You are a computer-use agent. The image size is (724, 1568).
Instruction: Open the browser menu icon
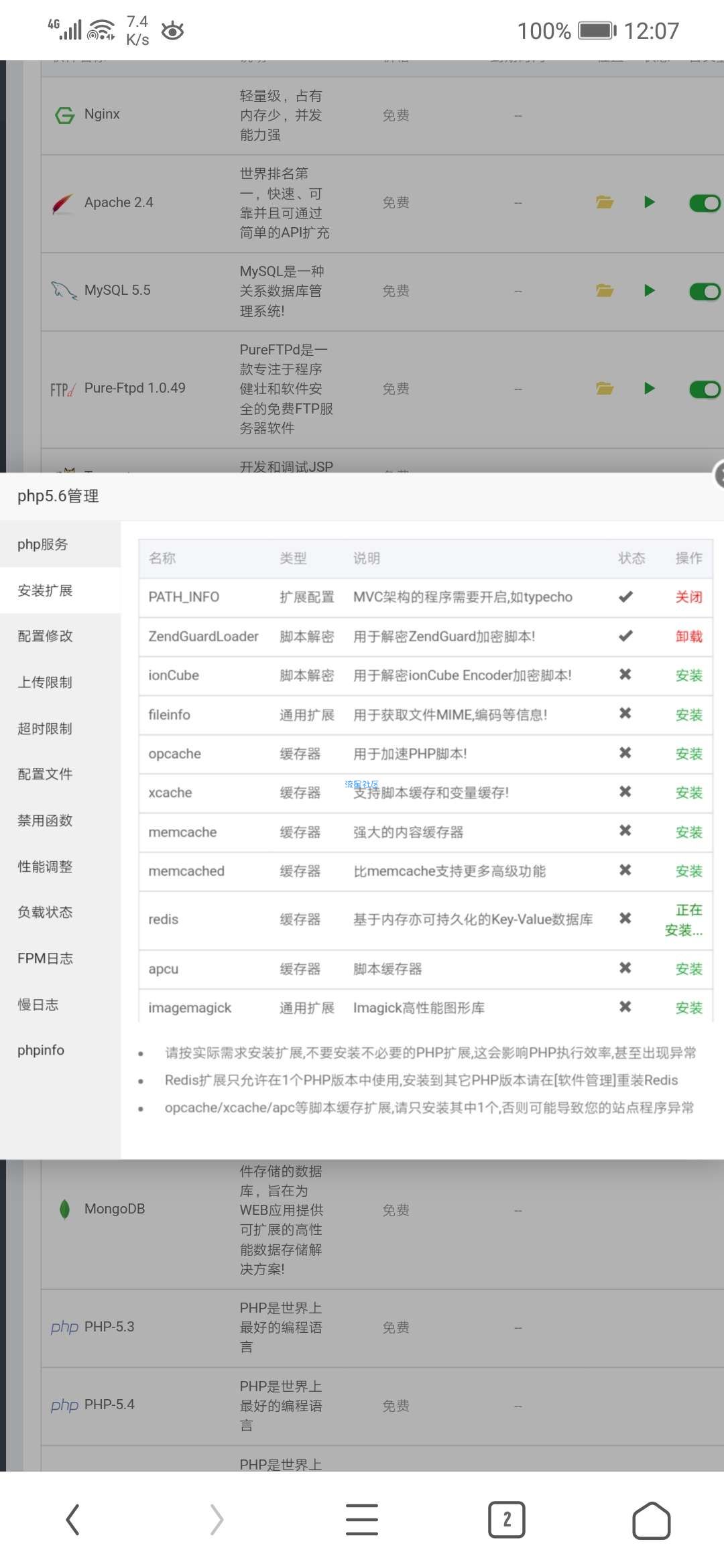(362, 1519)
